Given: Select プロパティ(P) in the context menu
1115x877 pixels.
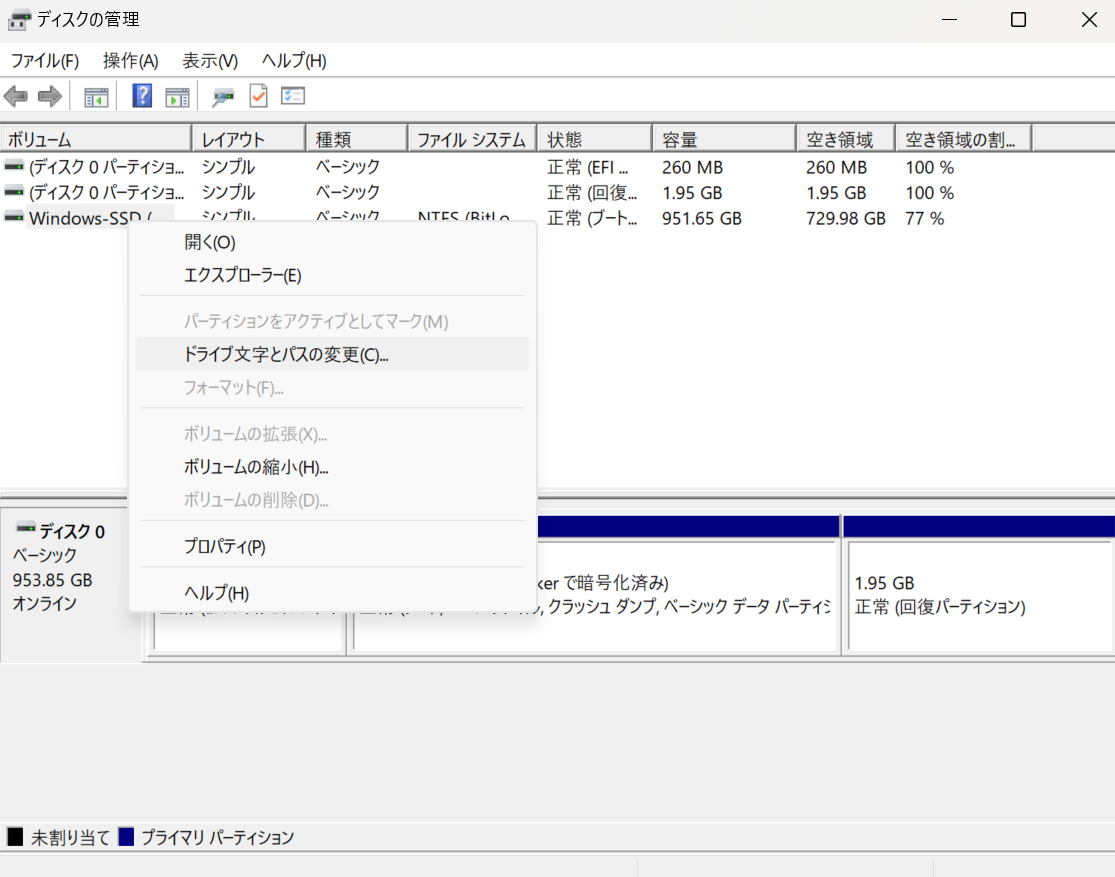Looking at the screenshot, I should (x=225, y=546).
